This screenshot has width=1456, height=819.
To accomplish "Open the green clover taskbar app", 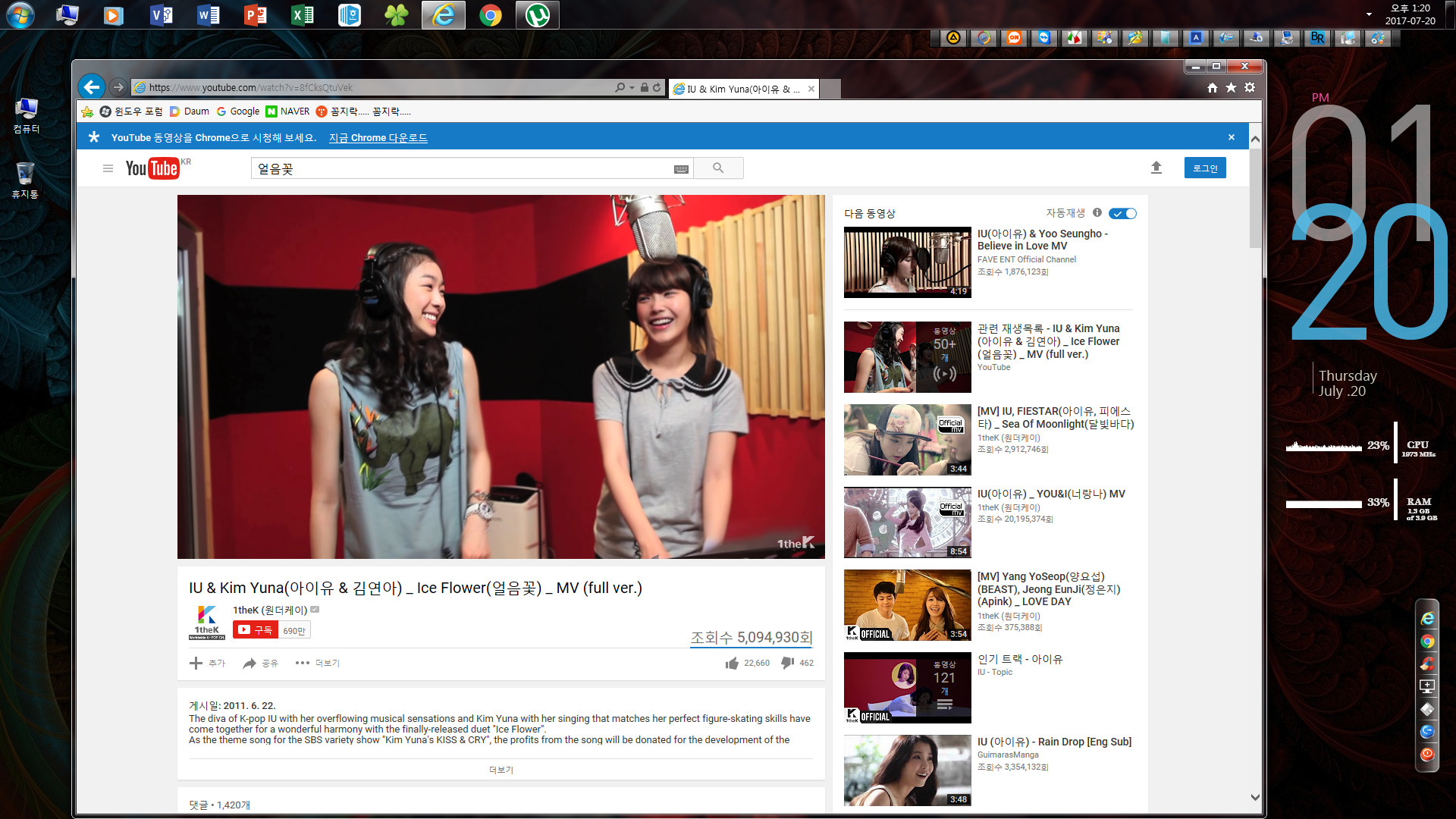I will 396,15.
